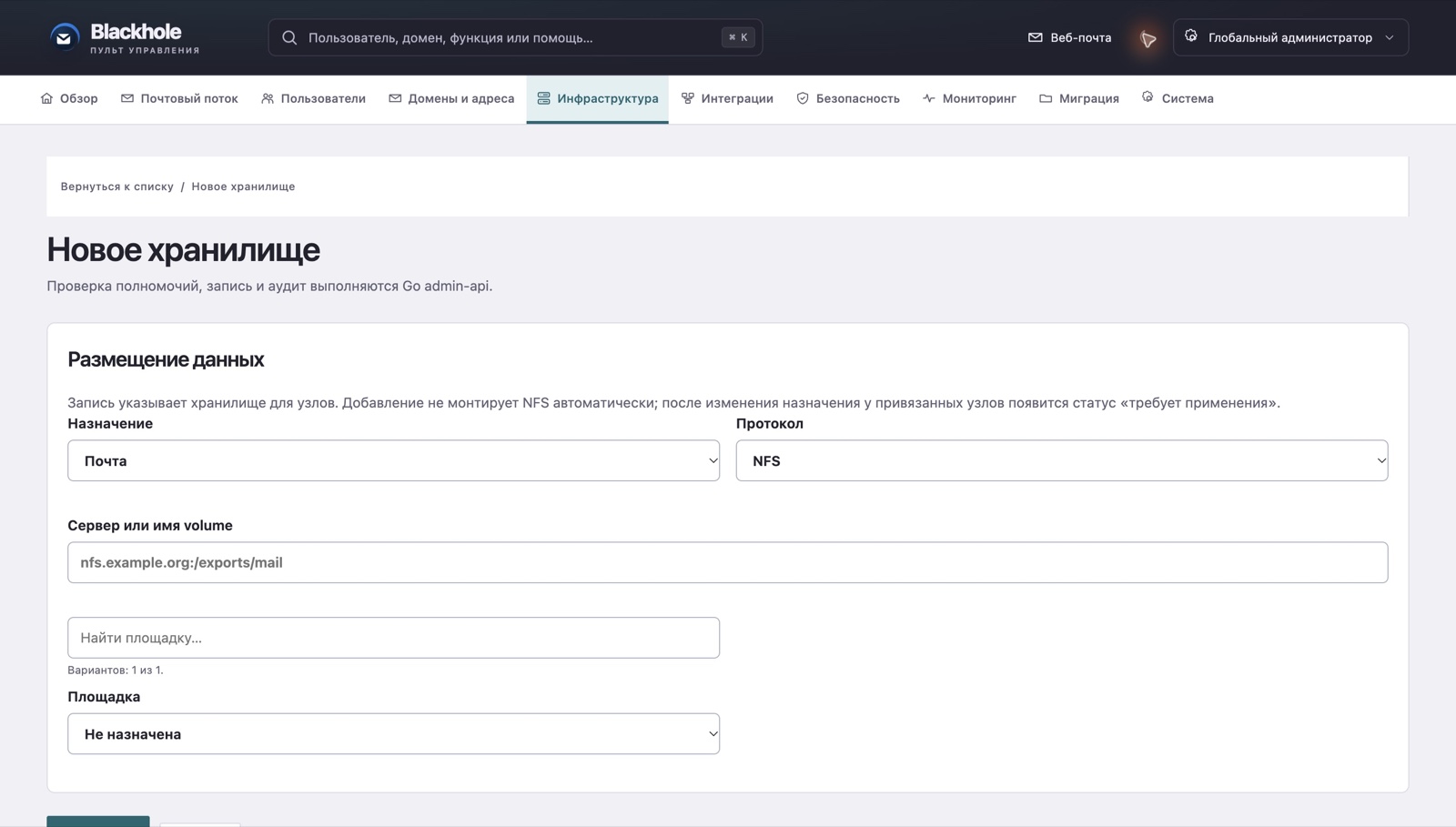Viewport: 1456px width, 827px height.
Task: Focus the Сервер или имя volume field
Action: coord(727,562)
